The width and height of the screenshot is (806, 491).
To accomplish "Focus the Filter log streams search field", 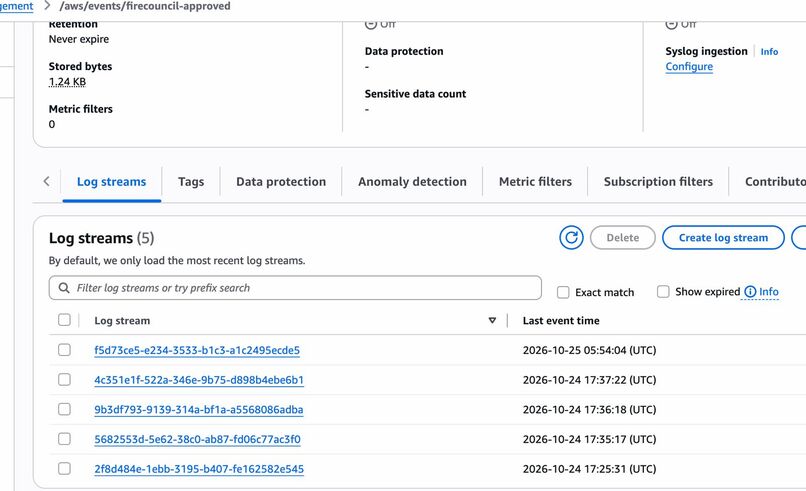I will click(295, 288).
